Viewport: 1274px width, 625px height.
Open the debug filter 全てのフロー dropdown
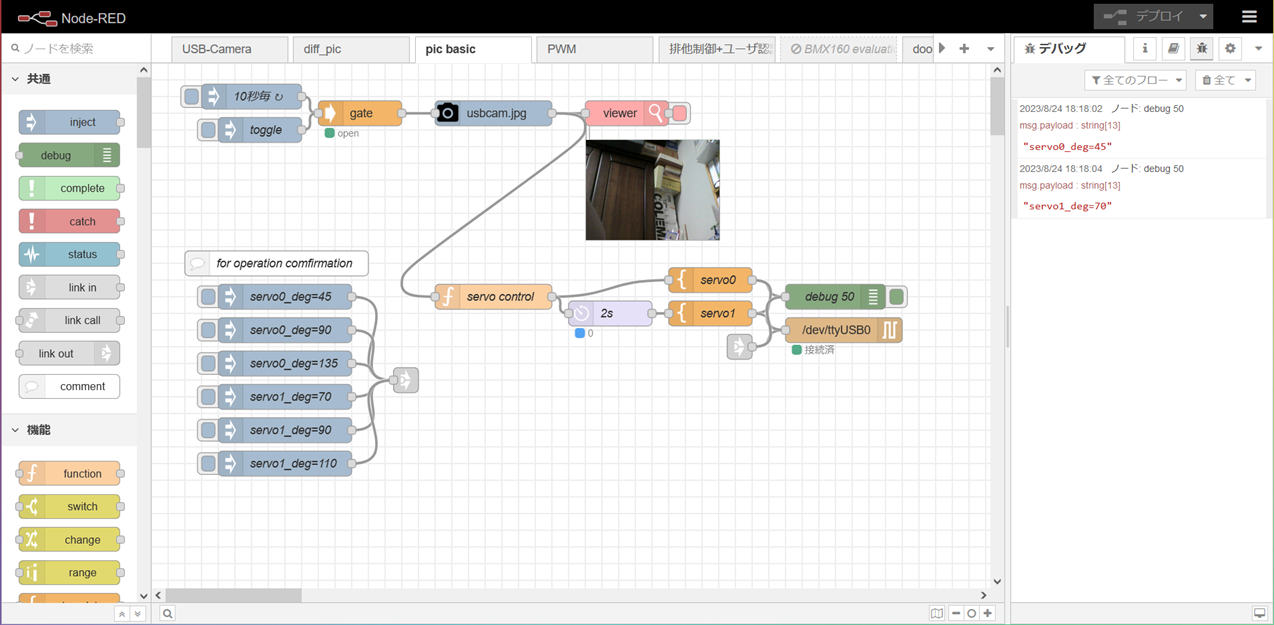tap(1135, 80)
